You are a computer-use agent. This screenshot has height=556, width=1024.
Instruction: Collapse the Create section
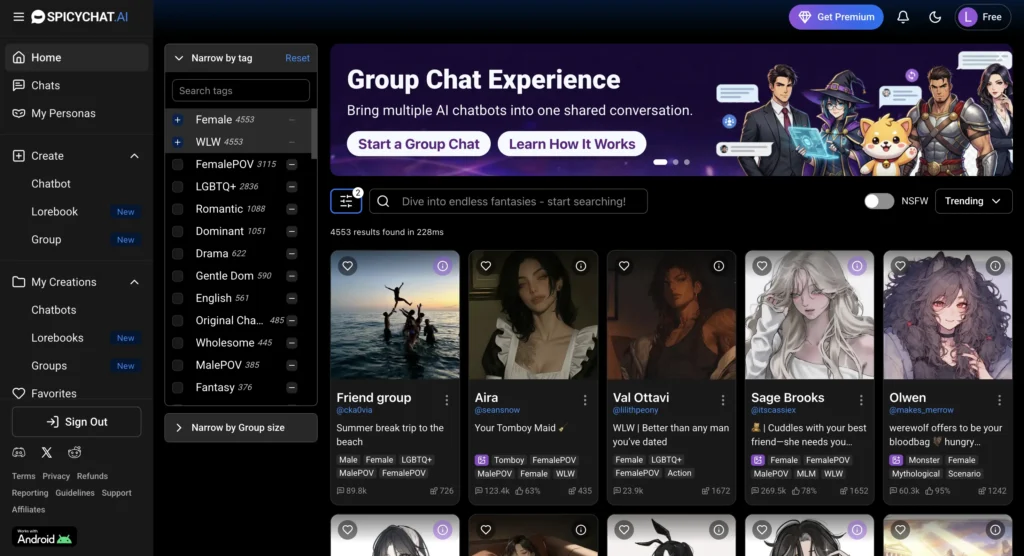(134, 156)
